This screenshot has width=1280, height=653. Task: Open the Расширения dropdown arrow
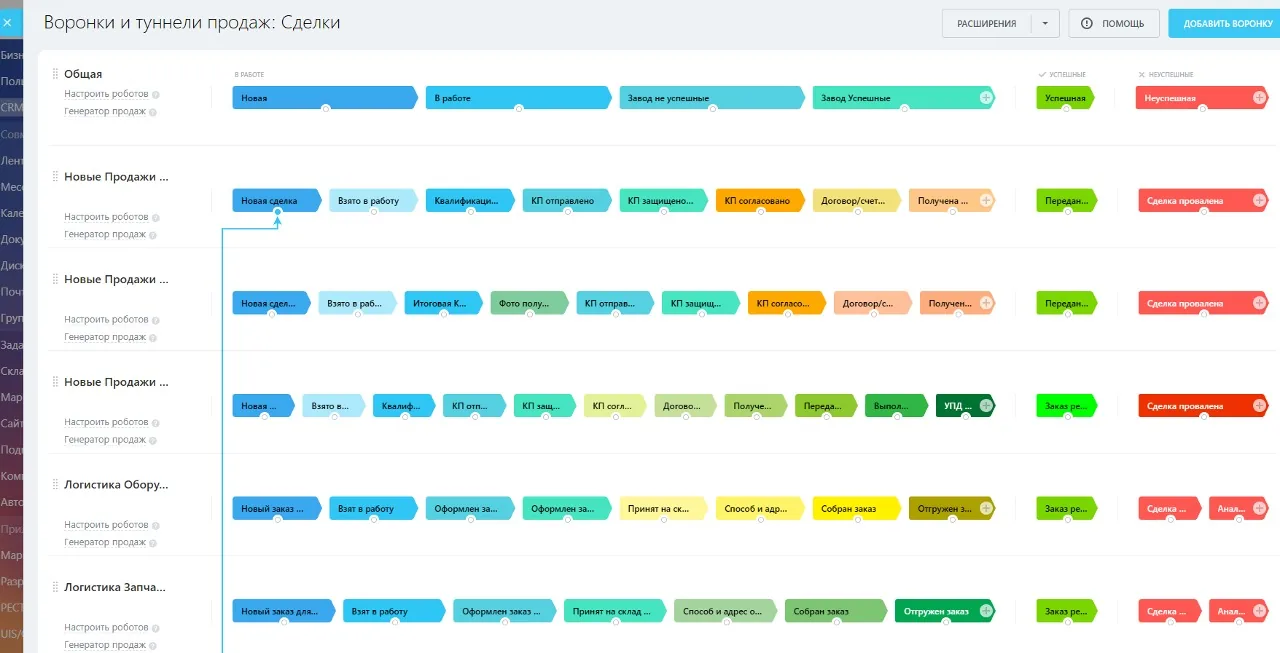[x=1045, y=23]
